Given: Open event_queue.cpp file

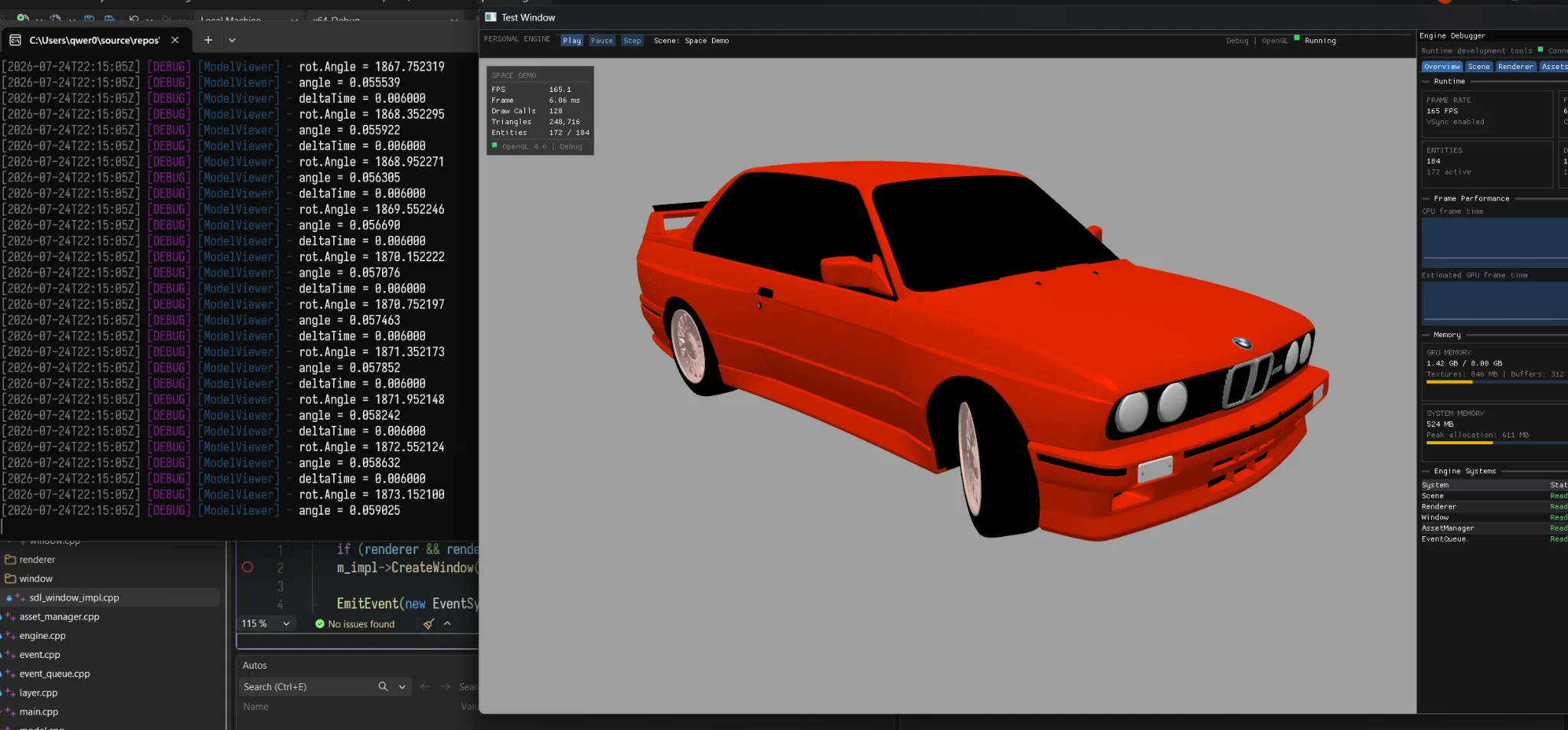Looking at the screenshot, I should point(54,674).
